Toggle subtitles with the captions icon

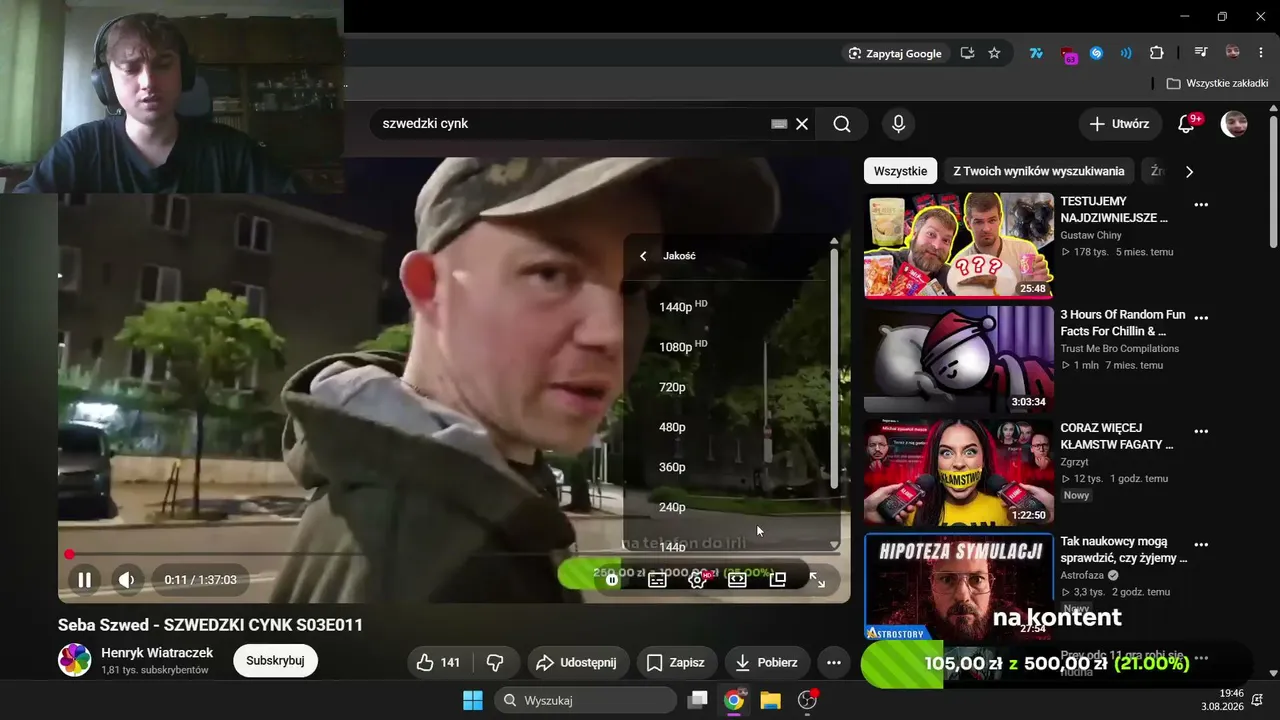(x=657, y=579)
